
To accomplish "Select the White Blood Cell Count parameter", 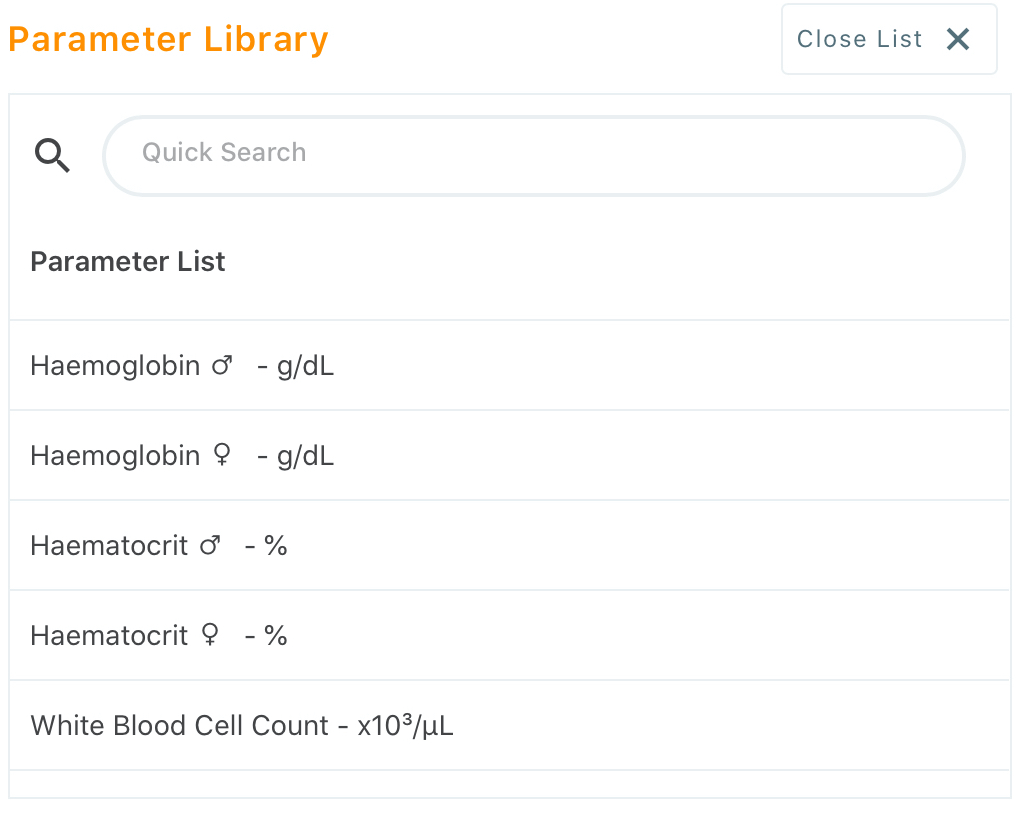I will 242,725.
